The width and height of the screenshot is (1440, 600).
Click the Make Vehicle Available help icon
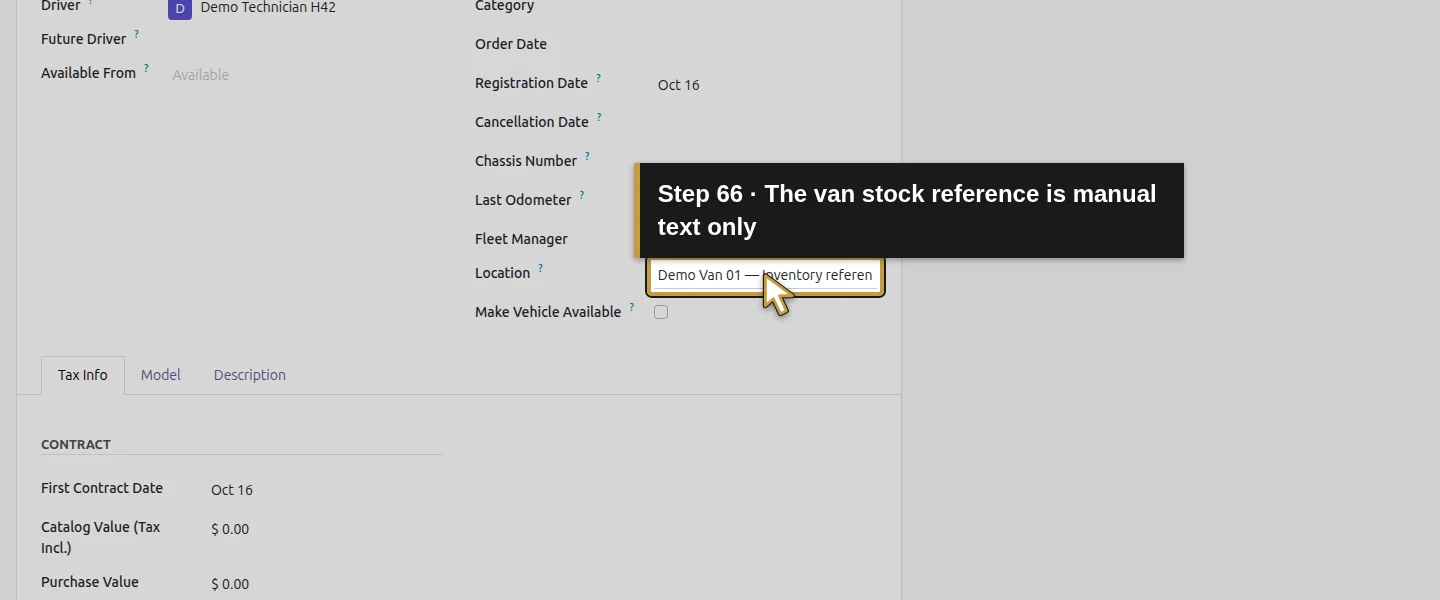click(x=632, y=307)
